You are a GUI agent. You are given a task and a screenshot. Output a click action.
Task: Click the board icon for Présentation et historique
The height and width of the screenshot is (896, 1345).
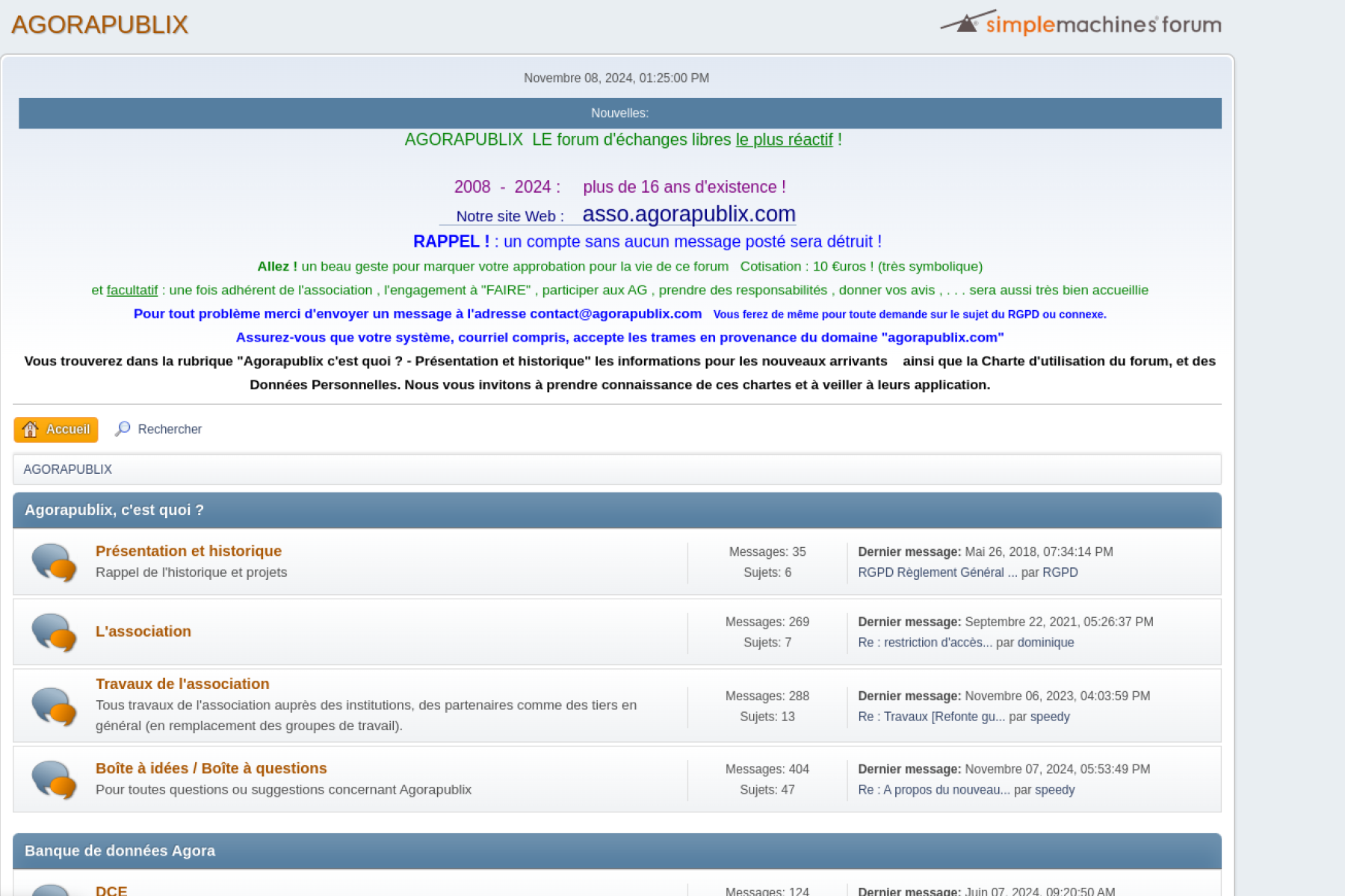pos(54,562)
